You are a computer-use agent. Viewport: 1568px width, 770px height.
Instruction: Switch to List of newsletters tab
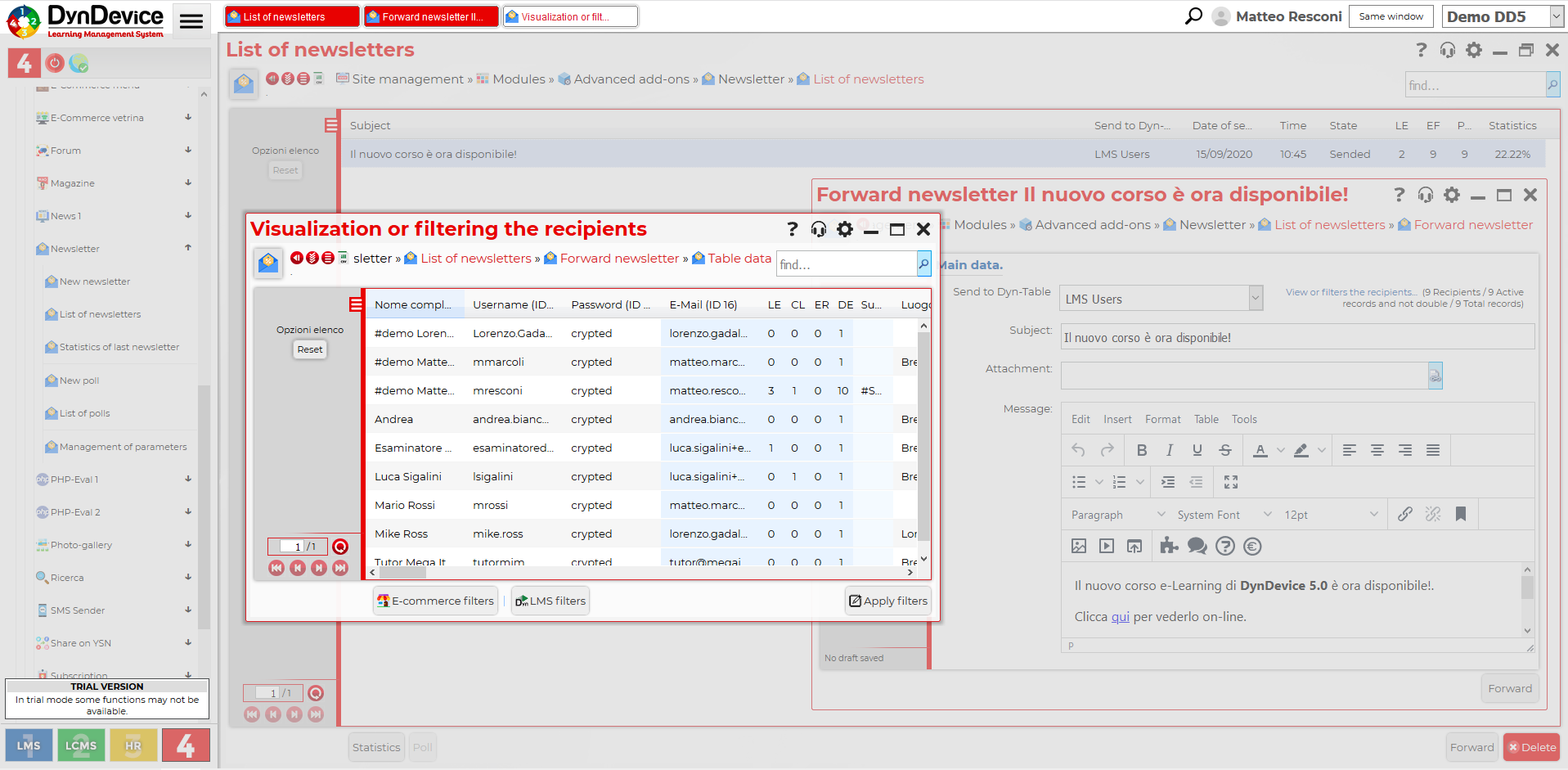292,16
